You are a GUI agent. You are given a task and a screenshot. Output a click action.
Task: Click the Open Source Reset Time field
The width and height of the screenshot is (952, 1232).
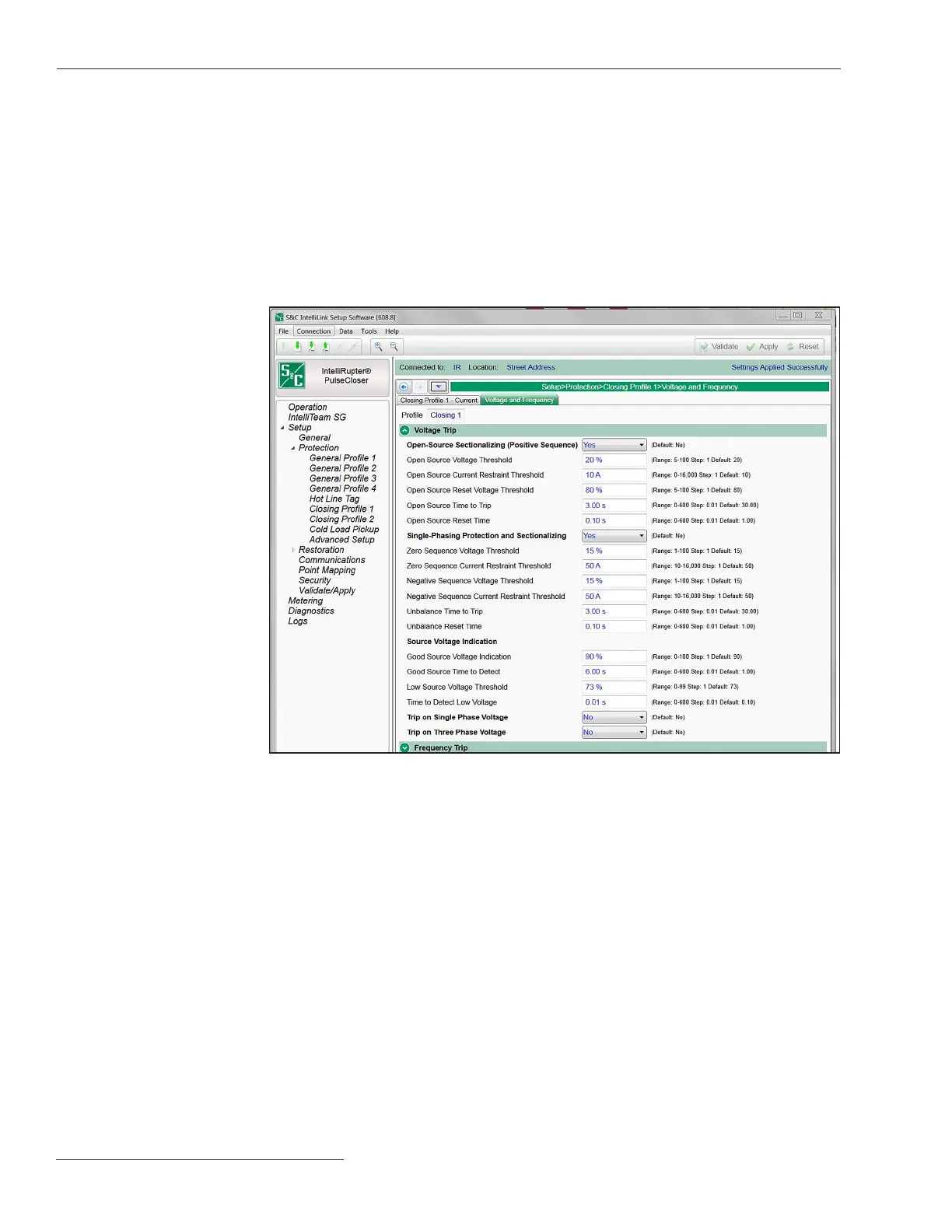coord(614,521)
